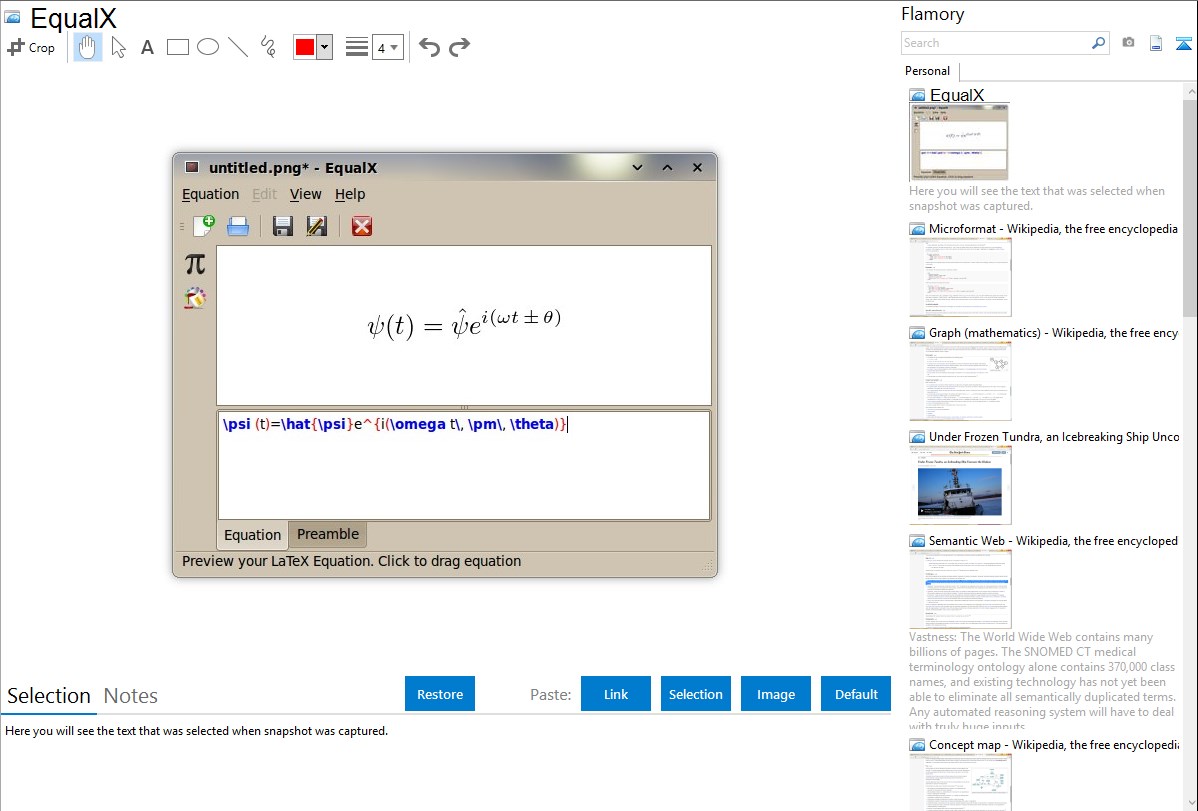Select the Preamble tab in EqualX
Image resolution: width=1198 pixels, height=811 pixels.
328,534
